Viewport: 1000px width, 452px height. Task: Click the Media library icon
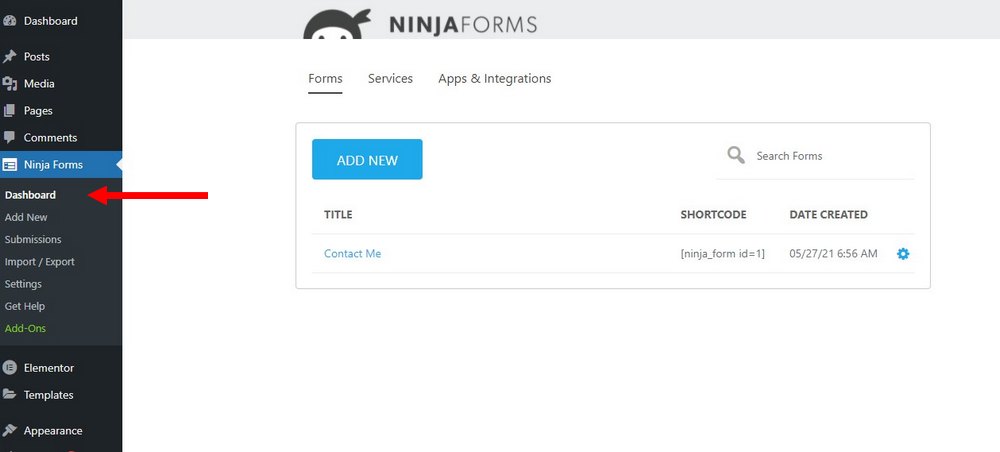(9, 84)
